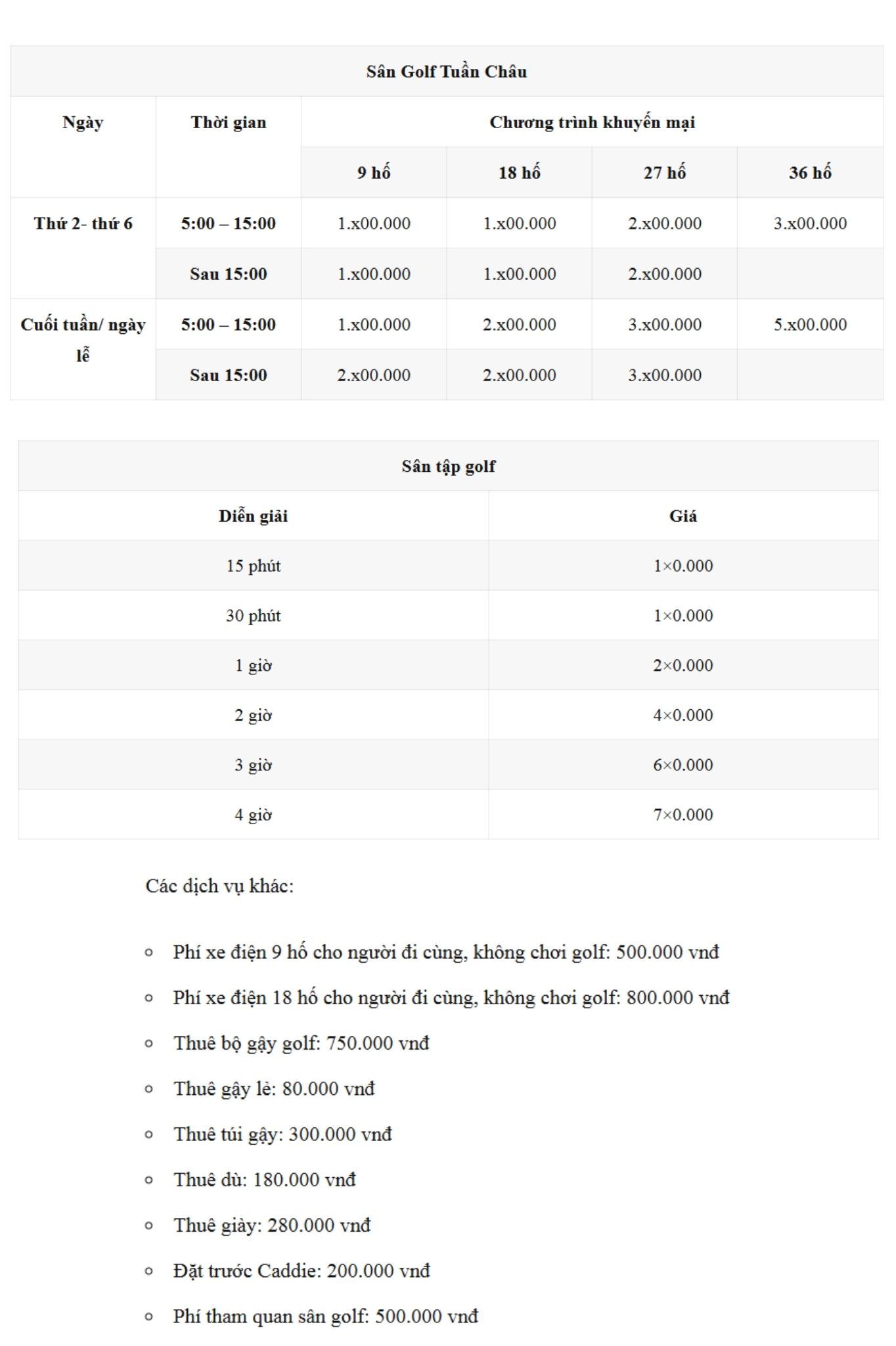The width and height of the screenshot is (896, 1346).
Task: Click the 5.x00.000 weekend price cell
Action: (810, 325)
